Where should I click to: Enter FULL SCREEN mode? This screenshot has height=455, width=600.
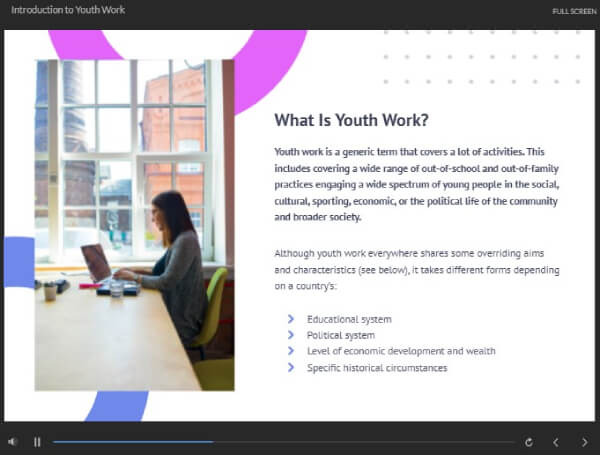click(574, 11)
